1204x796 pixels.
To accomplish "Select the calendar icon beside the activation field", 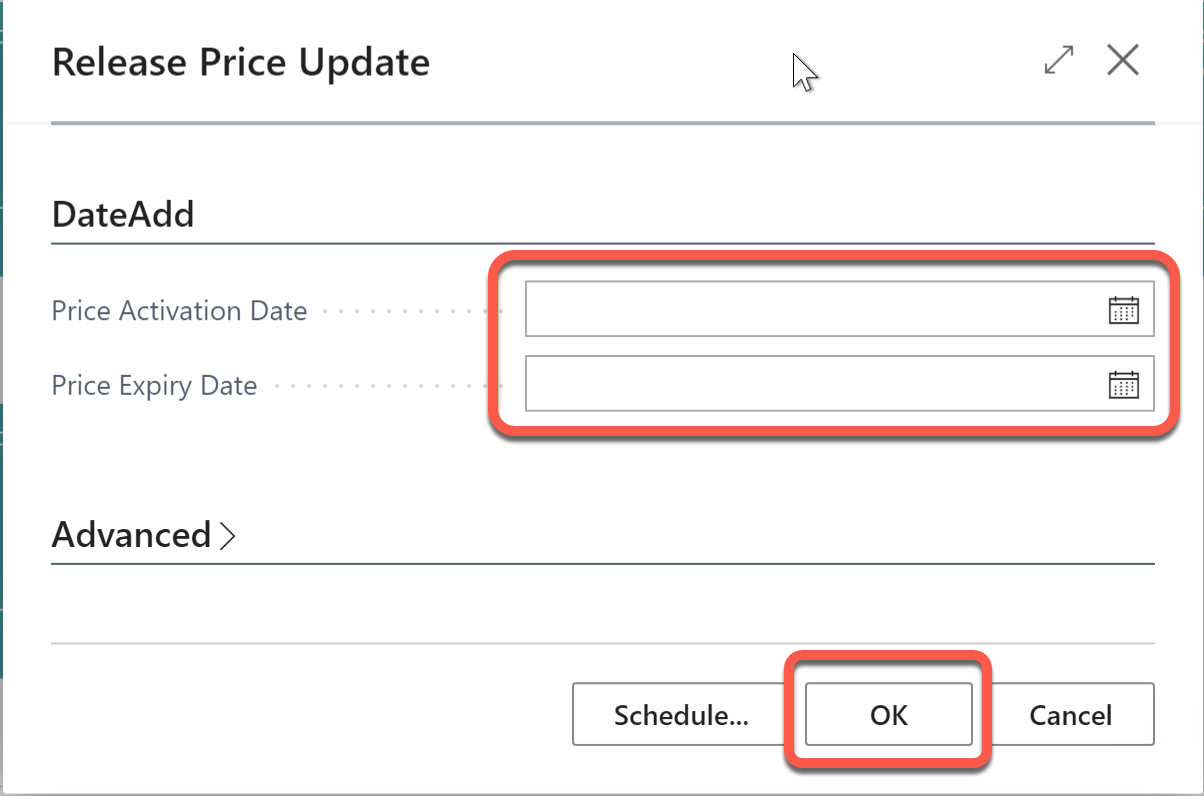I will pyautogui.click(x=1124, y=310).
